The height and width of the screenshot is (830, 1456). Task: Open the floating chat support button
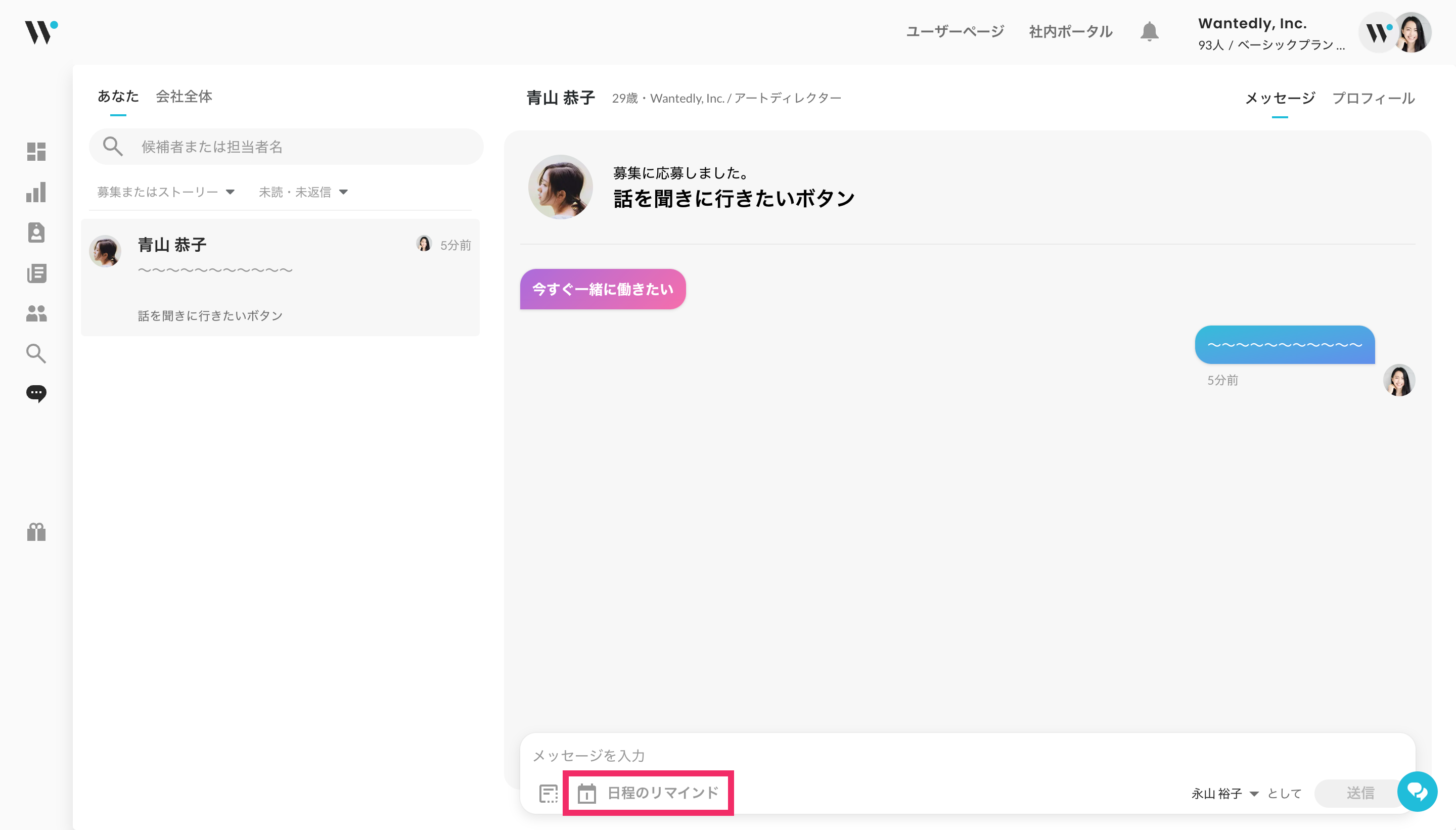click(x=1417, y=791)
